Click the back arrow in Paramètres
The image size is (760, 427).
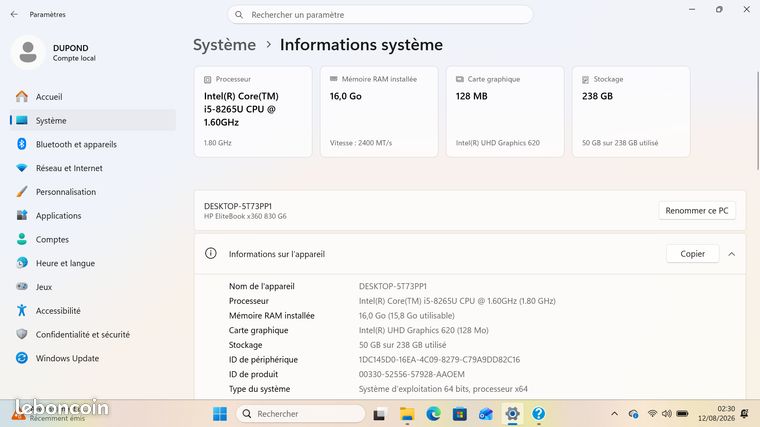pos(14,15)
